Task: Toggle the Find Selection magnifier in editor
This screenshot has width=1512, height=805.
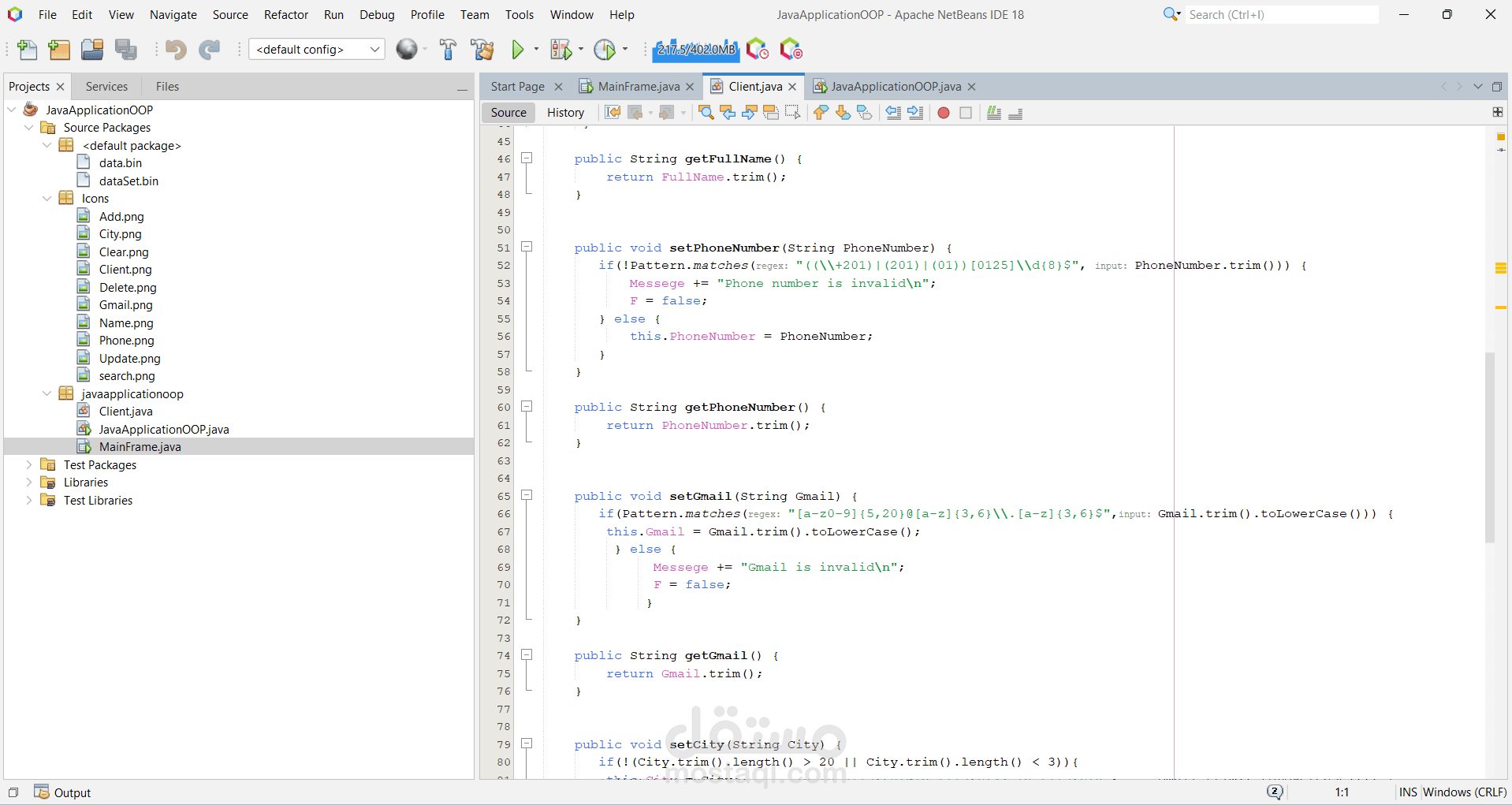Action: pos(706,113)
